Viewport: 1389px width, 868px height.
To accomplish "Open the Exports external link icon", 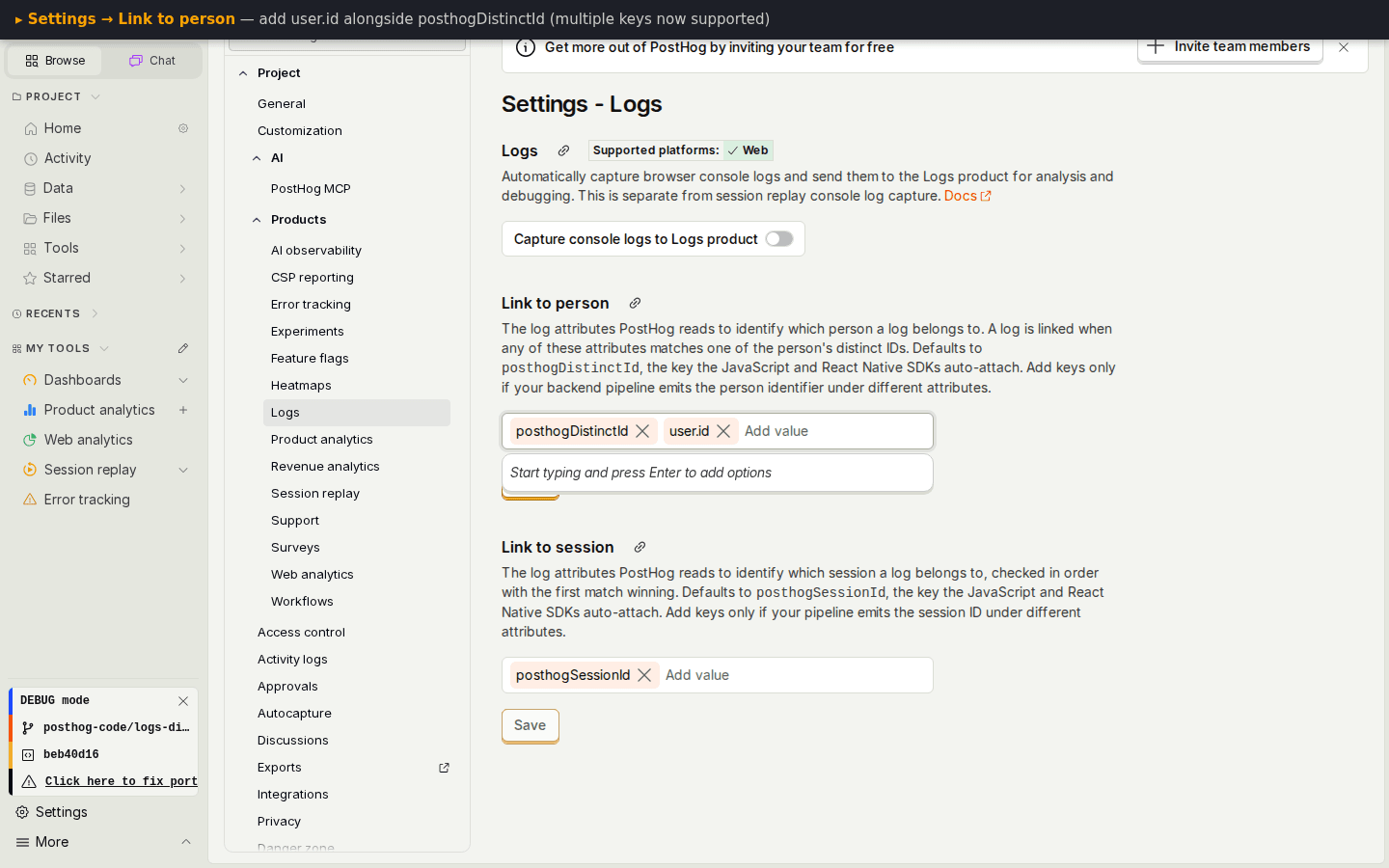I will (x=445, y=768).
